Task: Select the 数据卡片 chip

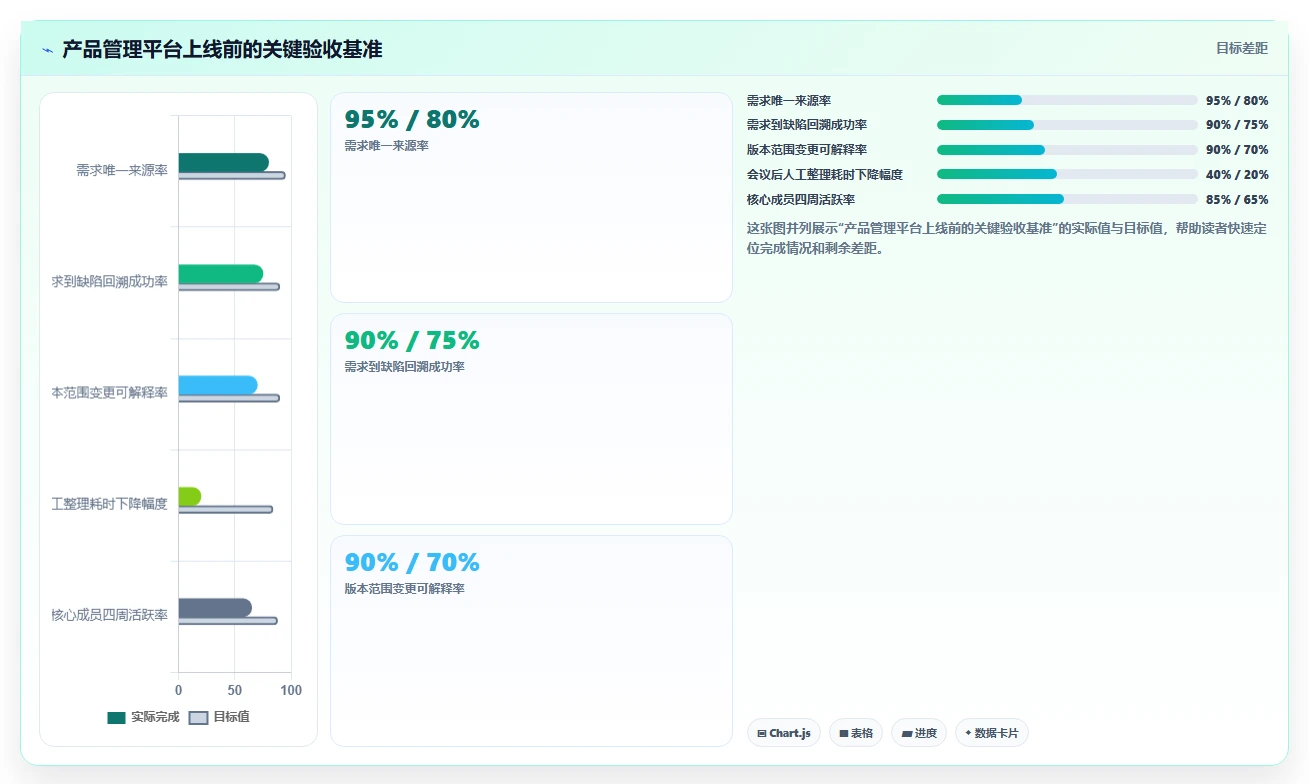Action: point(991,733)
